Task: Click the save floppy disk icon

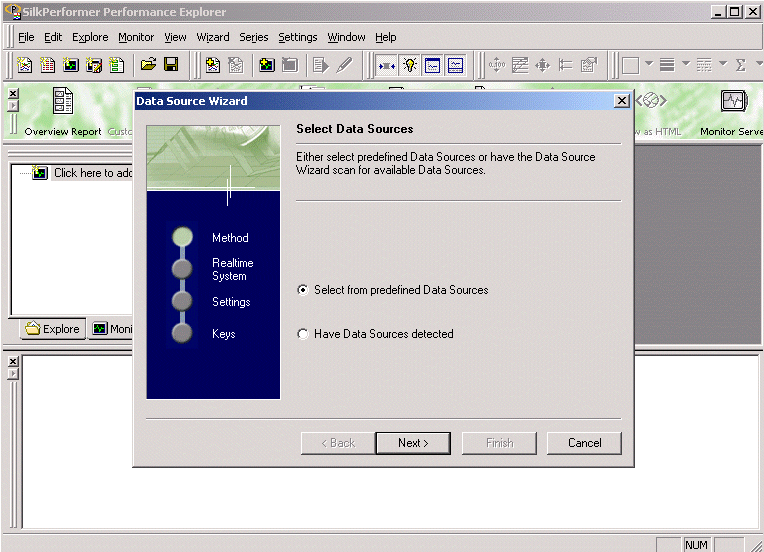Action: 171,65
